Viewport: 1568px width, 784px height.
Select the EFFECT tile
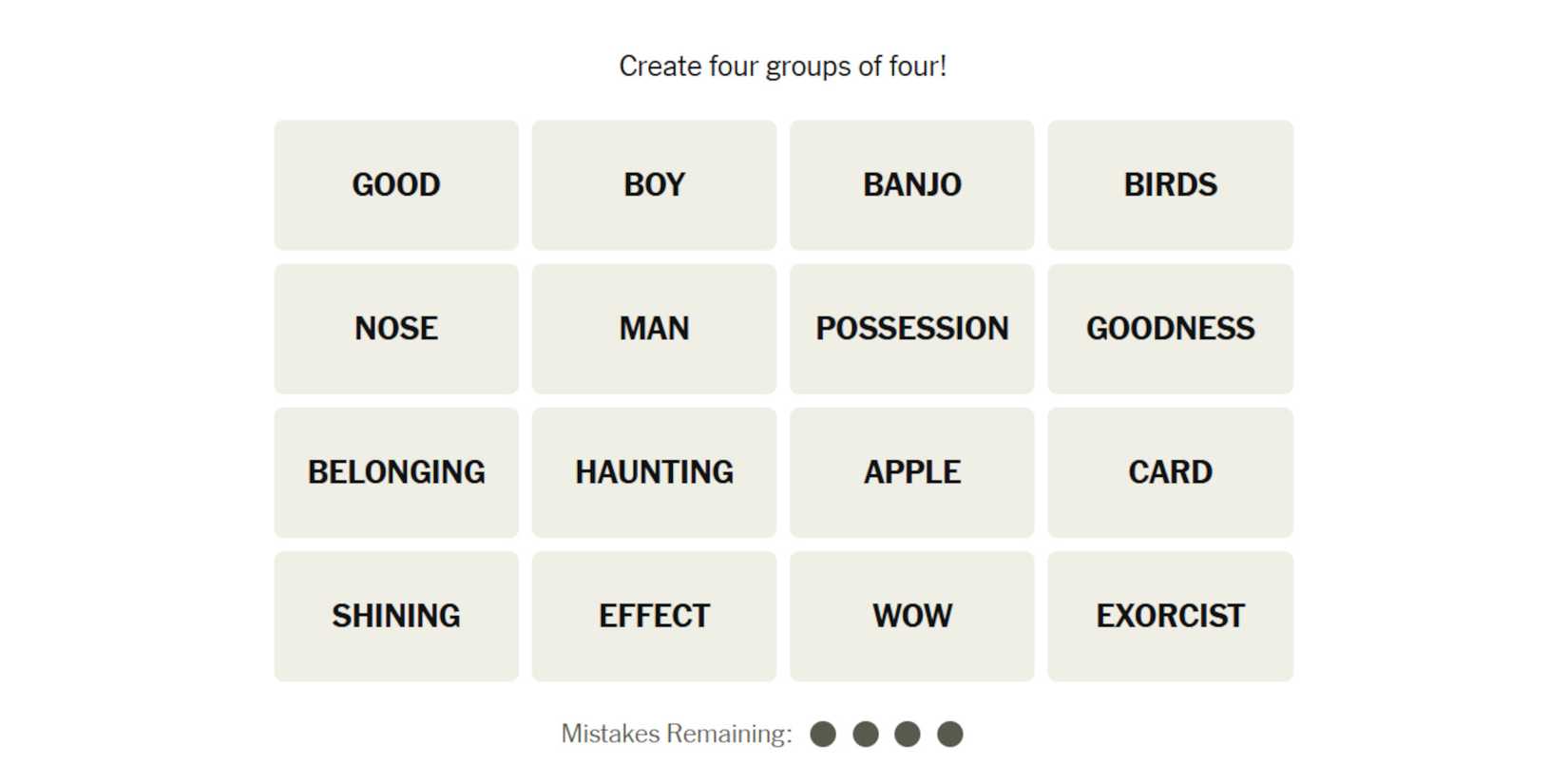[x=654, y=616]
